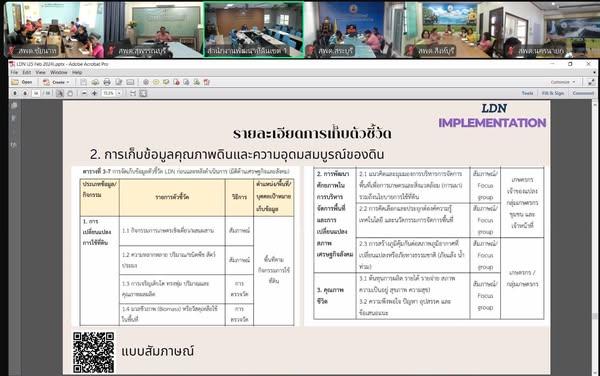Click the fit one full page icon
Viewport: 600px width, 376px height.
[143, 93]
